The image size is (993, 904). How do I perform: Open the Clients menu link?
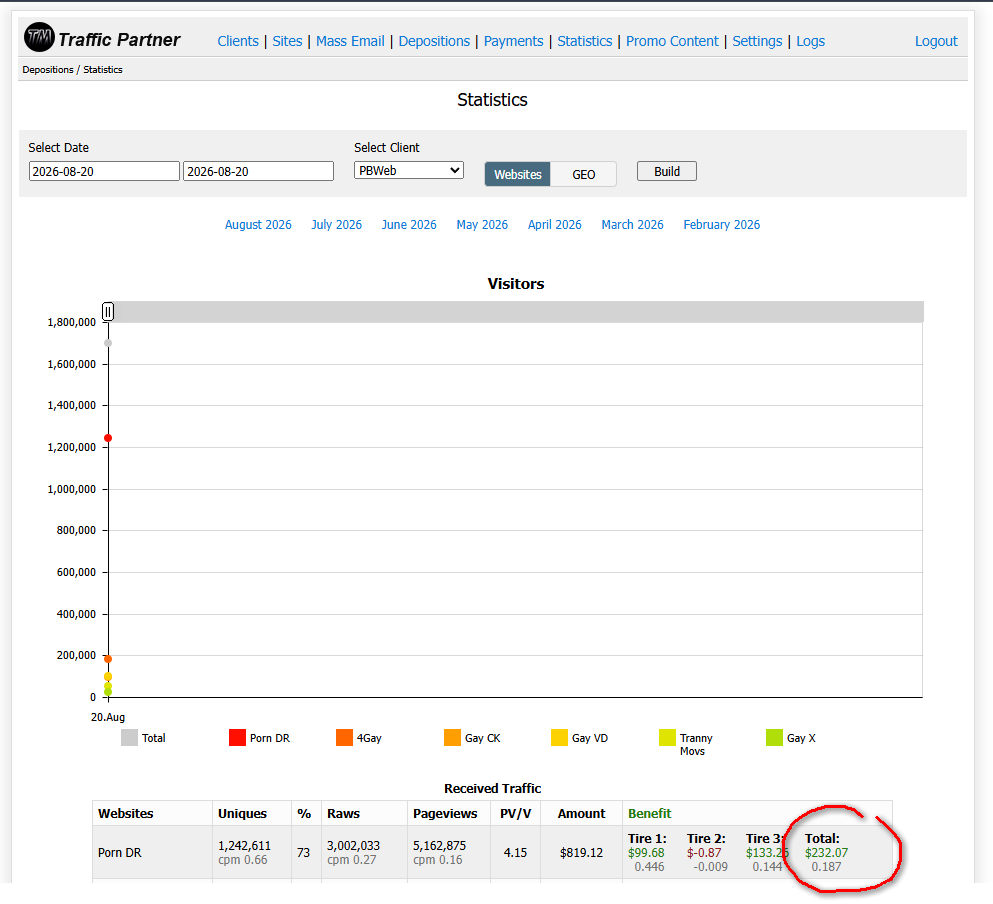[238, 41]
